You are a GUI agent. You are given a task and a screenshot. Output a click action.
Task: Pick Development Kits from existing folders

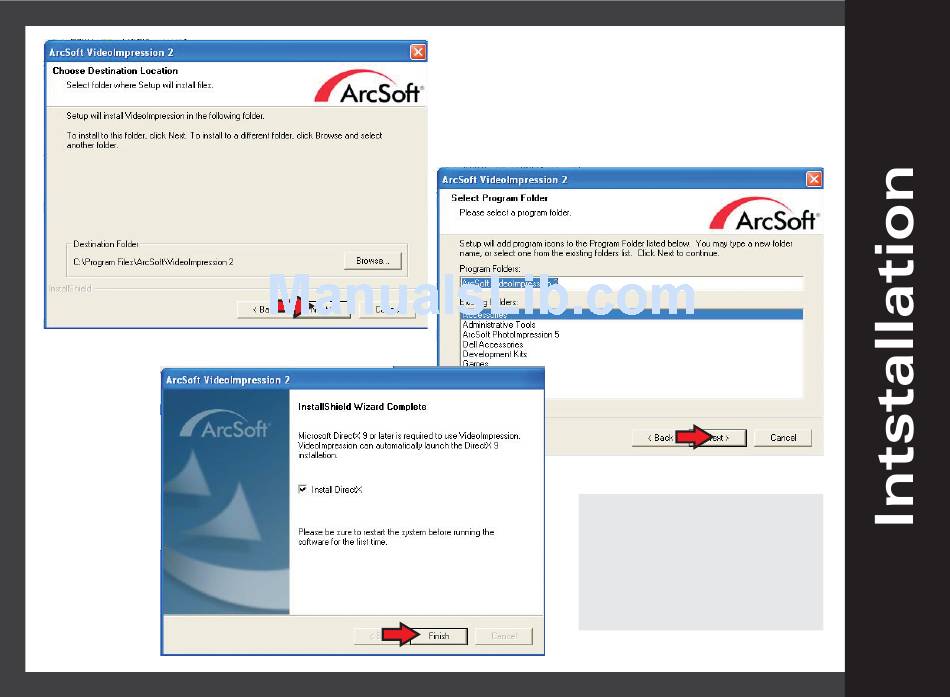click(494, 354)
